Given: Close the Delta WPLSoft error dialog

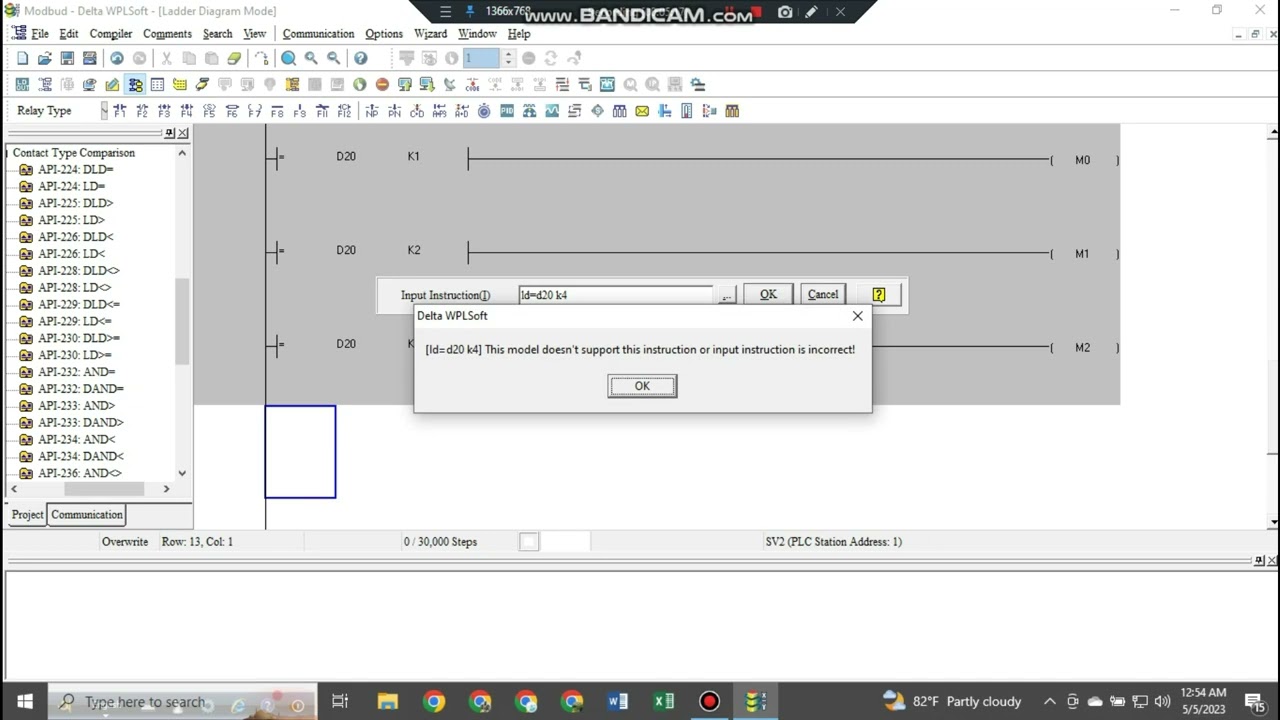Looking at the screenshot, I should tap(857, 316).
